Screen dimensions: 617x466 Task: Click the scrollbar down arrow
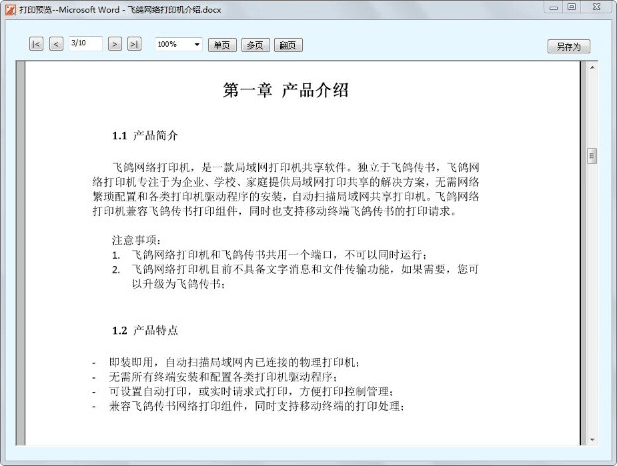592,440
